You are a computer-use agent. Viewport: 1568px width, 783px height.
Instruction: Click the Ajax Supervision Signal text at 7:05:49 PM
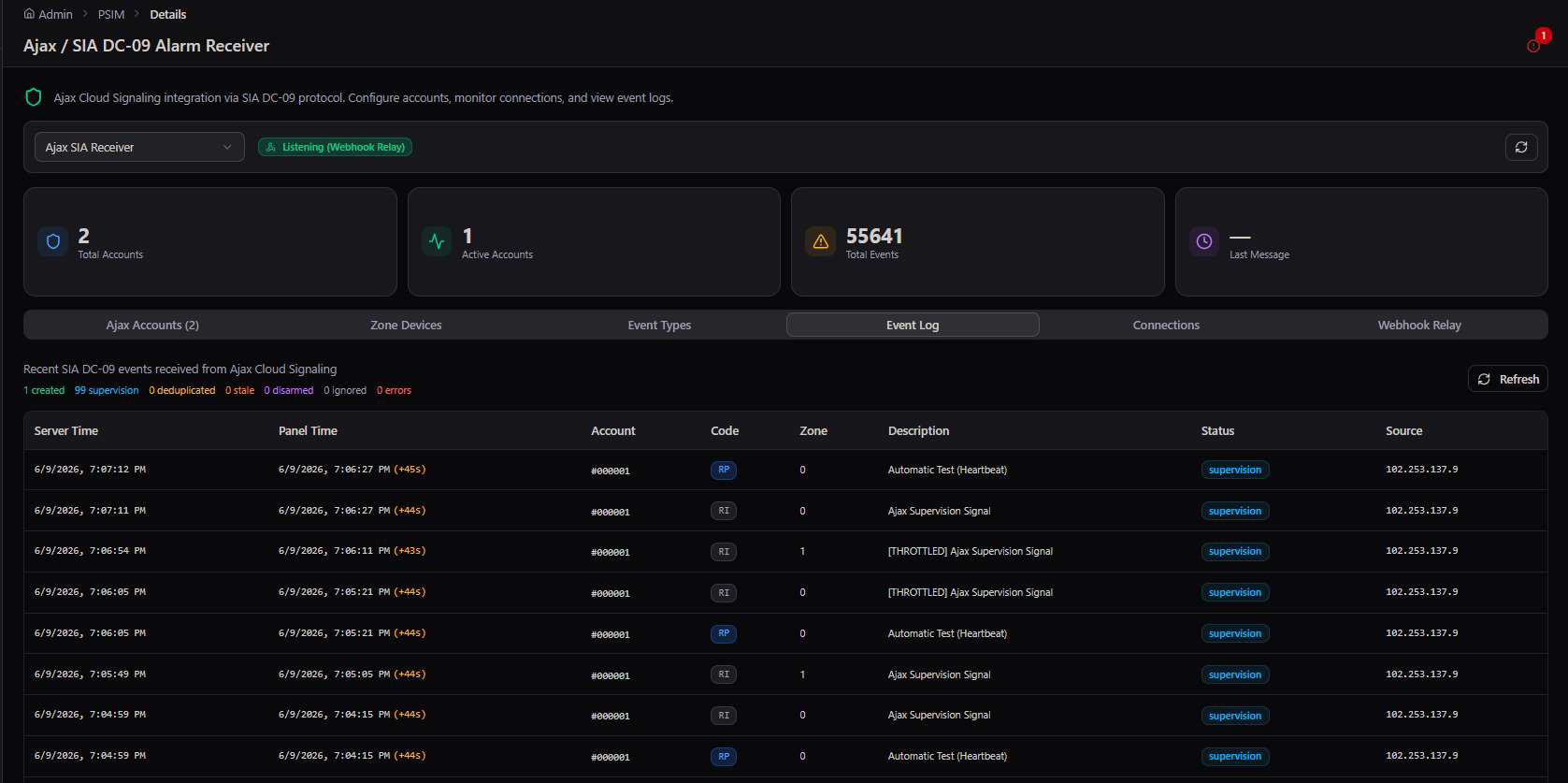(939, 674)
